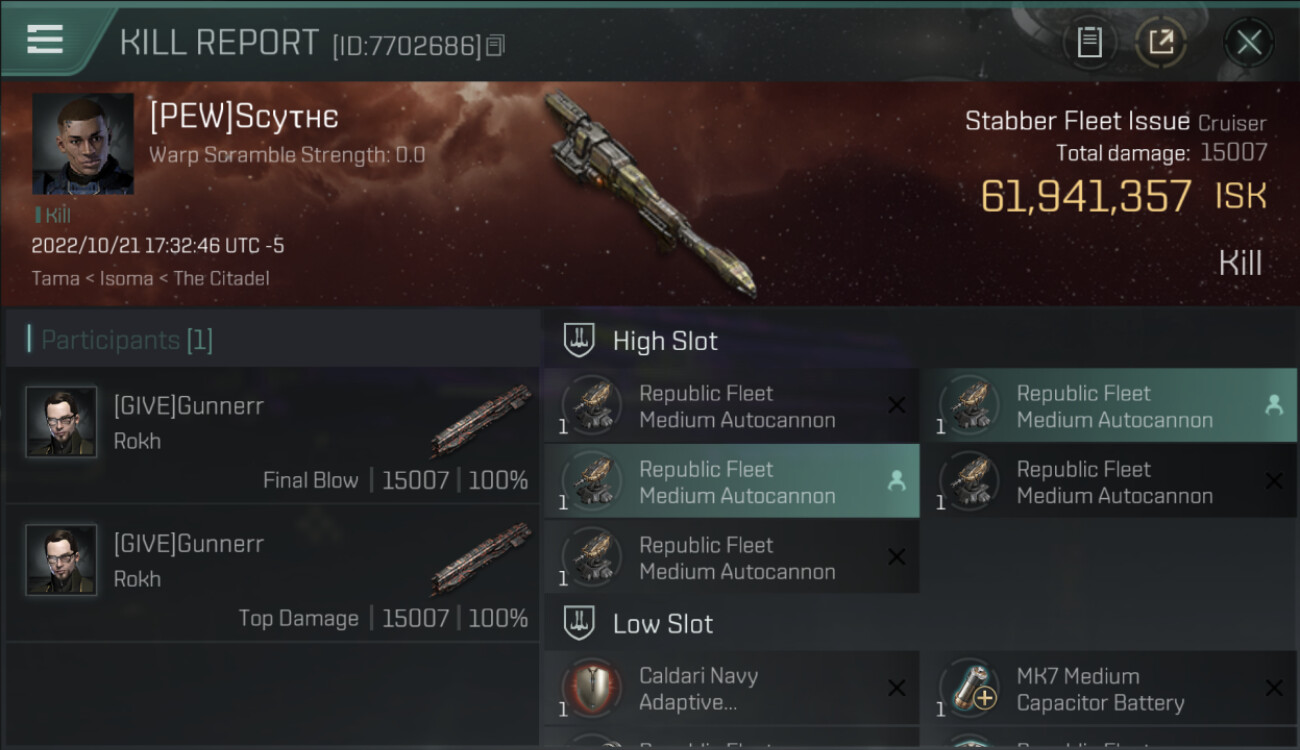Click the Rokh ship icon in Final Blow row

click(x=482, y=419)
